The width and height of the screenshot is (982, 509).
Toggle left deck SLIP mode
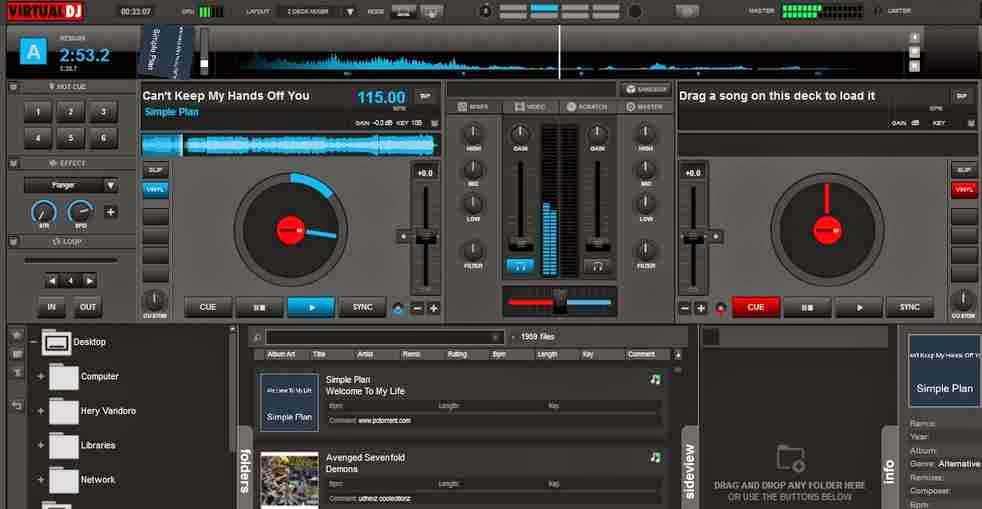pos(155,170)
